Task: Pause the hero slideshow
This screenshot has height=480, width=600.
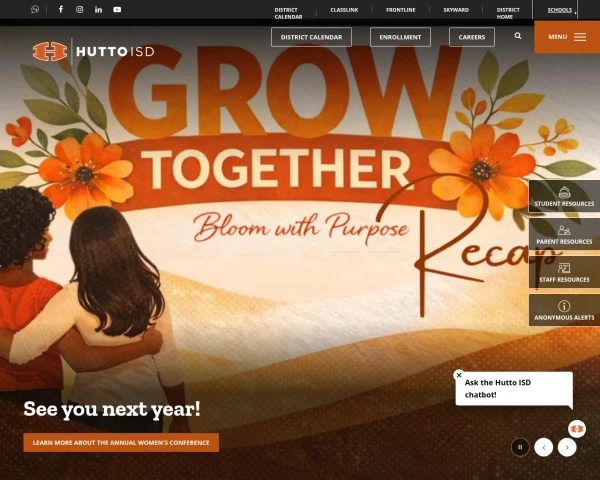Action: coord(520,447)
